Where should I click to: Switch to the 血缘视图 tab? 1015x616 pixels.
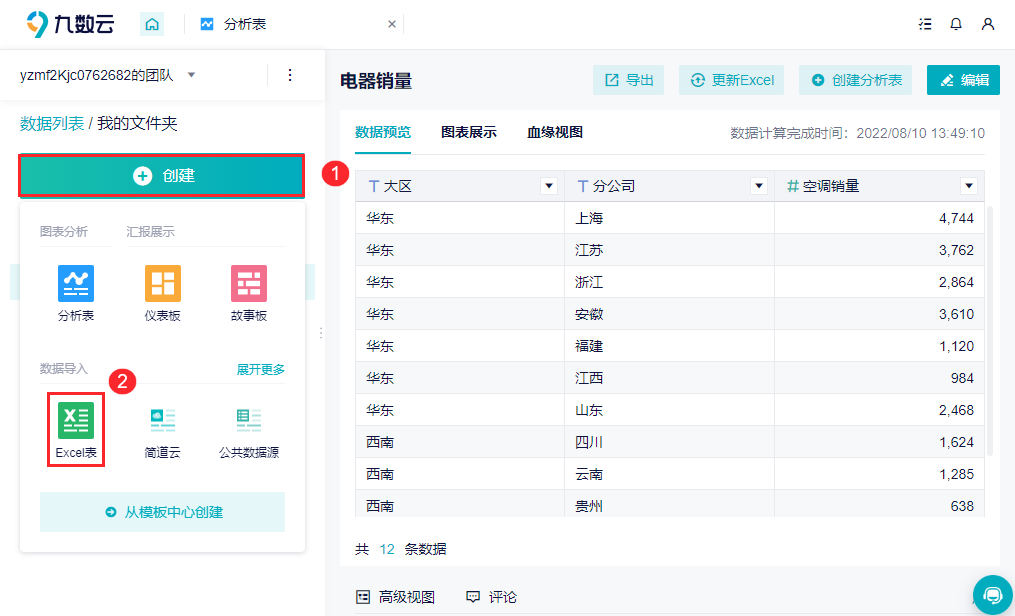click(x=555, y=132)
